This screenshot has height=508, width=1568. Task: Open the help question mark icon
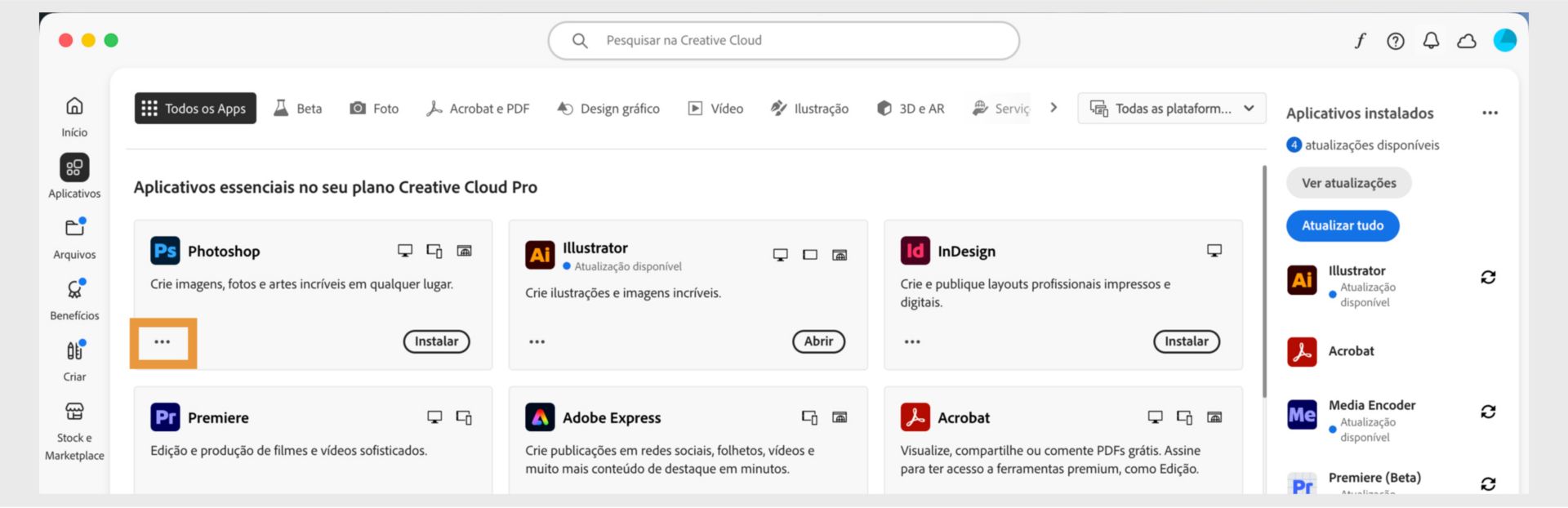1396,41
